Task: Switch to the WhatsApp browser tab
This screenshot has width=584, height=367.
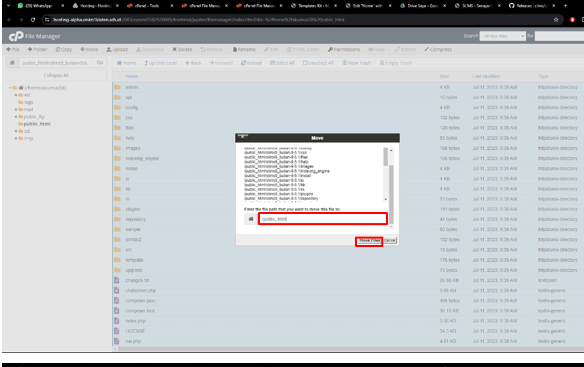Action: pyautogui.click(x=40, y=6)
